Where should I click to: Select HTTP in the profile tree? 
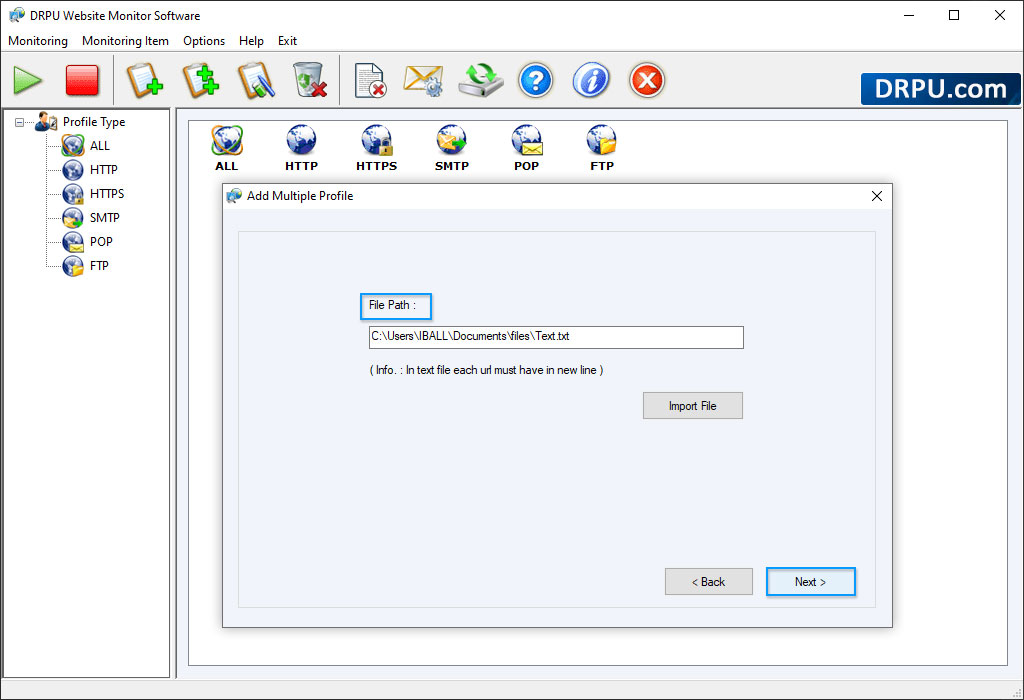point(103,170)
